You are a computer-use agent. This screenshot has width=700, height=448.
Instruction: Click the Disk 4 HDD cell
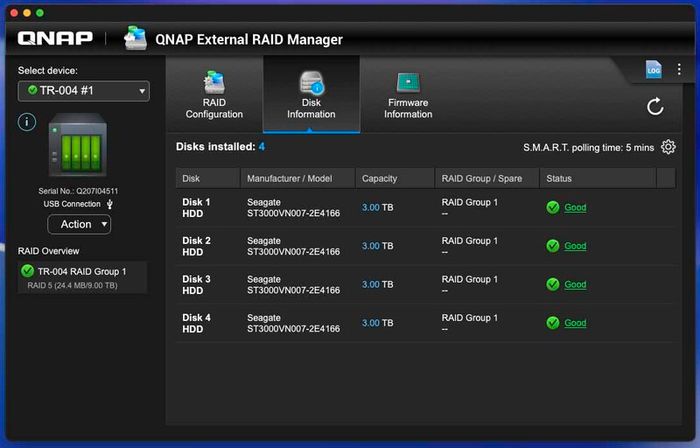click(x=196, y=323)
